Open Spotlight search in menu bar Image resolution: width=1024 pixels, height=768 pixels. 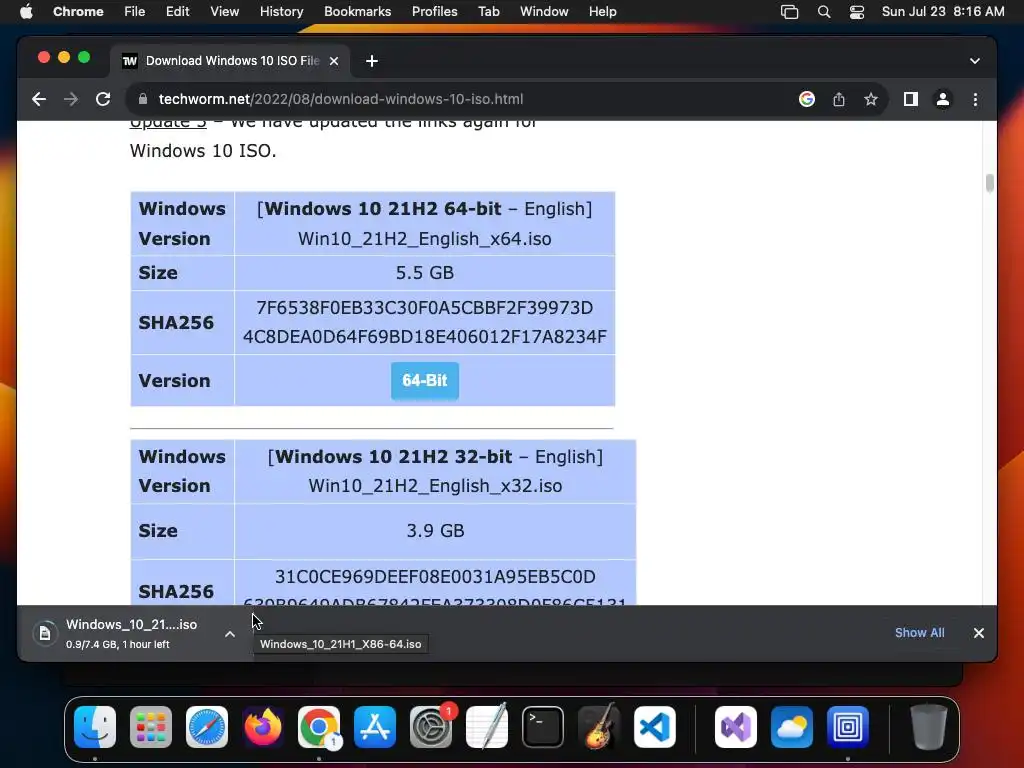(x=824, y=12)
